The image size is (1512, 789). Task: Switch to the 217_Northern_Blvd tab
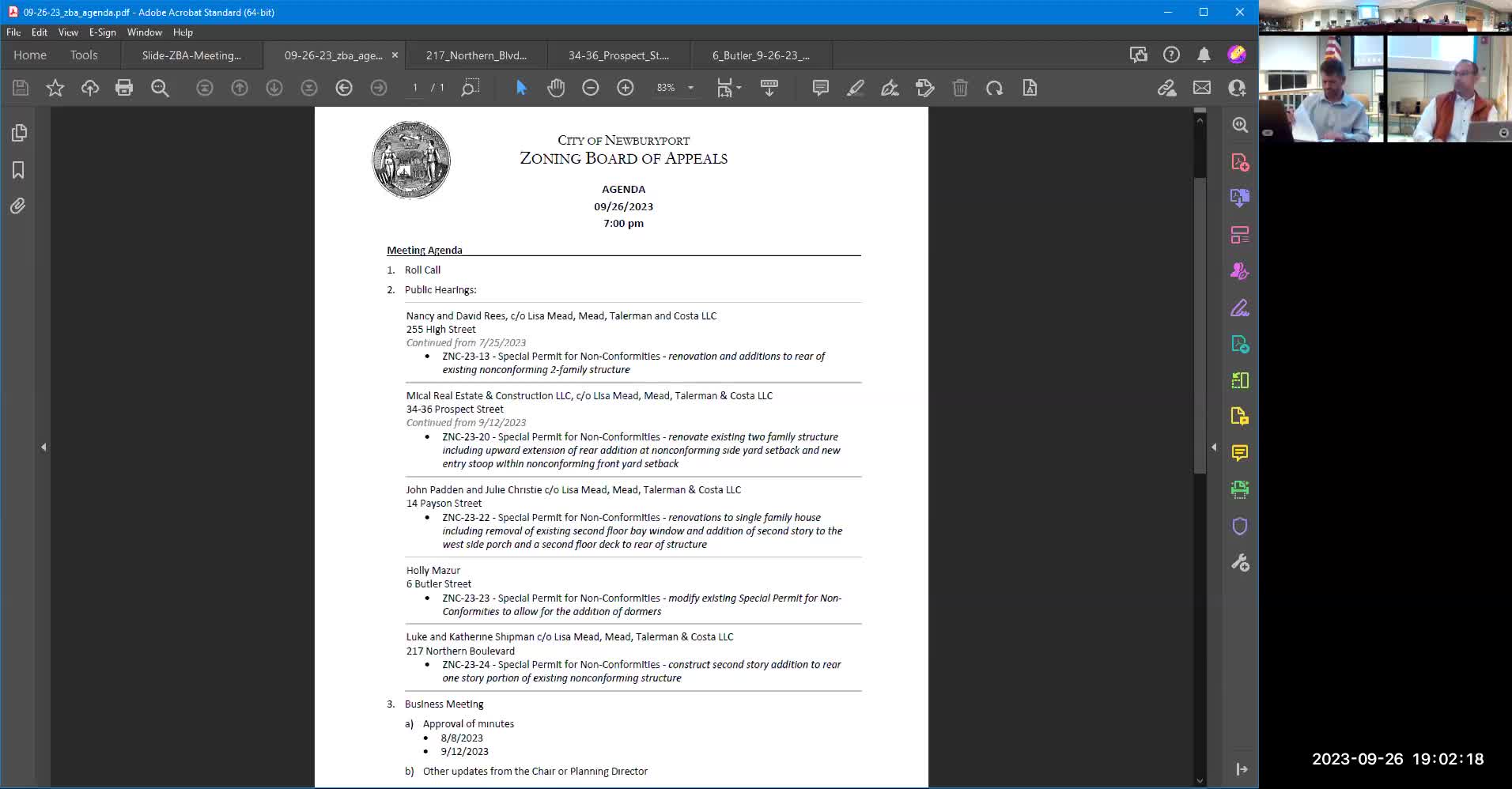(476, 55)
